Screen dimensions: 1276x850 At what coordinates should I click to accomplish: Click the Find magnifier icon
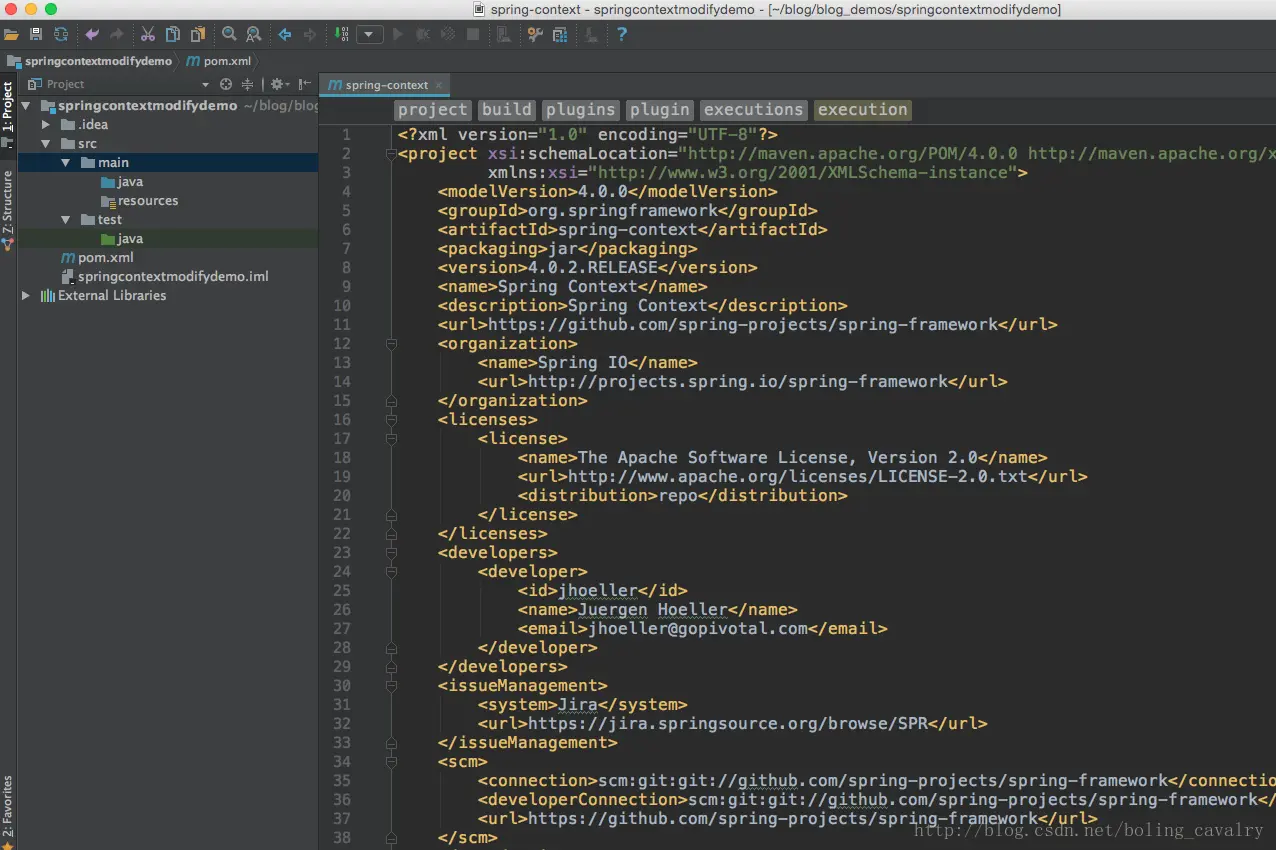pyautogui.click(x=229, y=35)
